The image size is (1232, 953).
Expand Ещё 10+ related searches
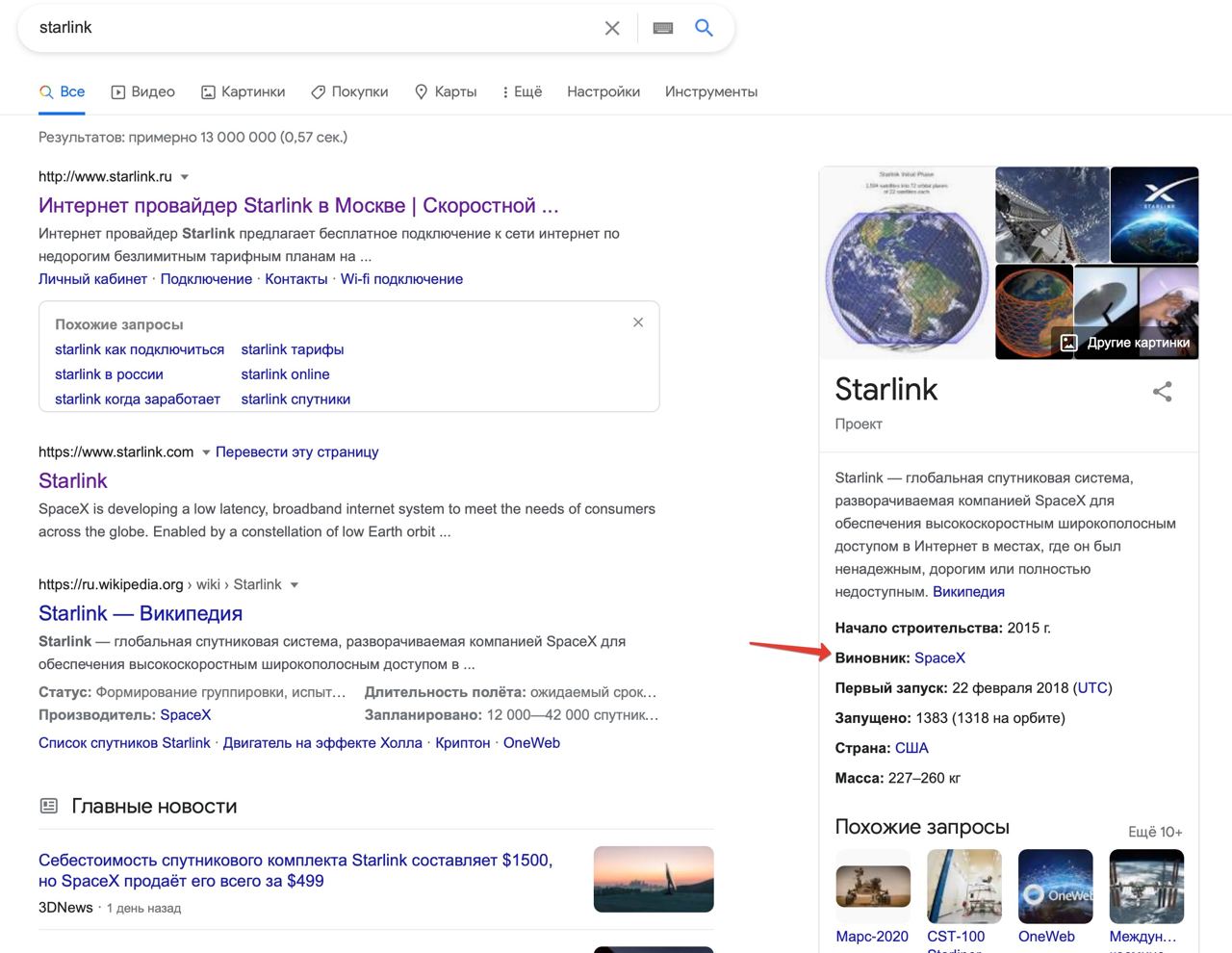tap(1155, 832)
